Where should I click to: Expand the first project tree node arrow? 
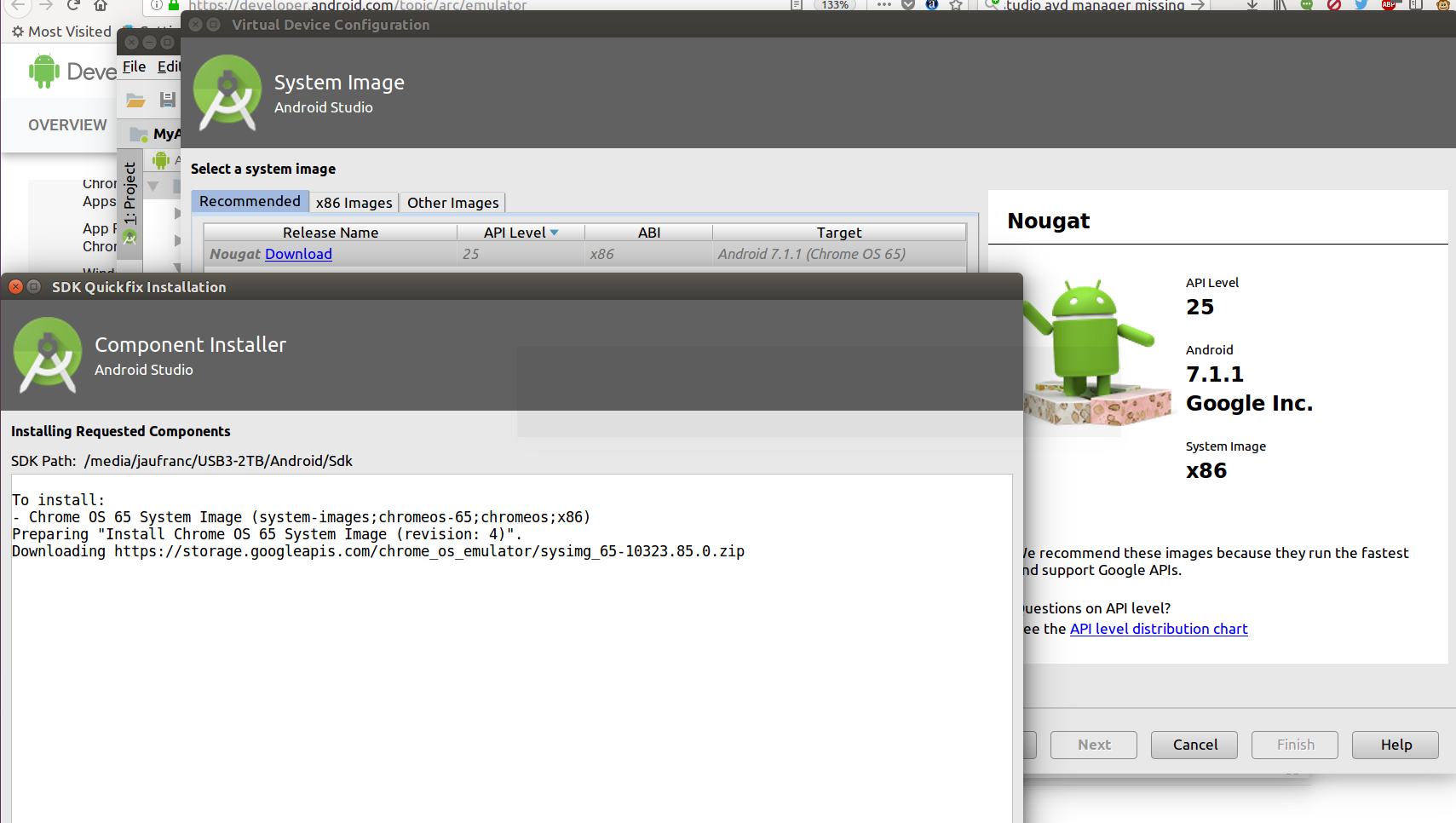(177, 213)
